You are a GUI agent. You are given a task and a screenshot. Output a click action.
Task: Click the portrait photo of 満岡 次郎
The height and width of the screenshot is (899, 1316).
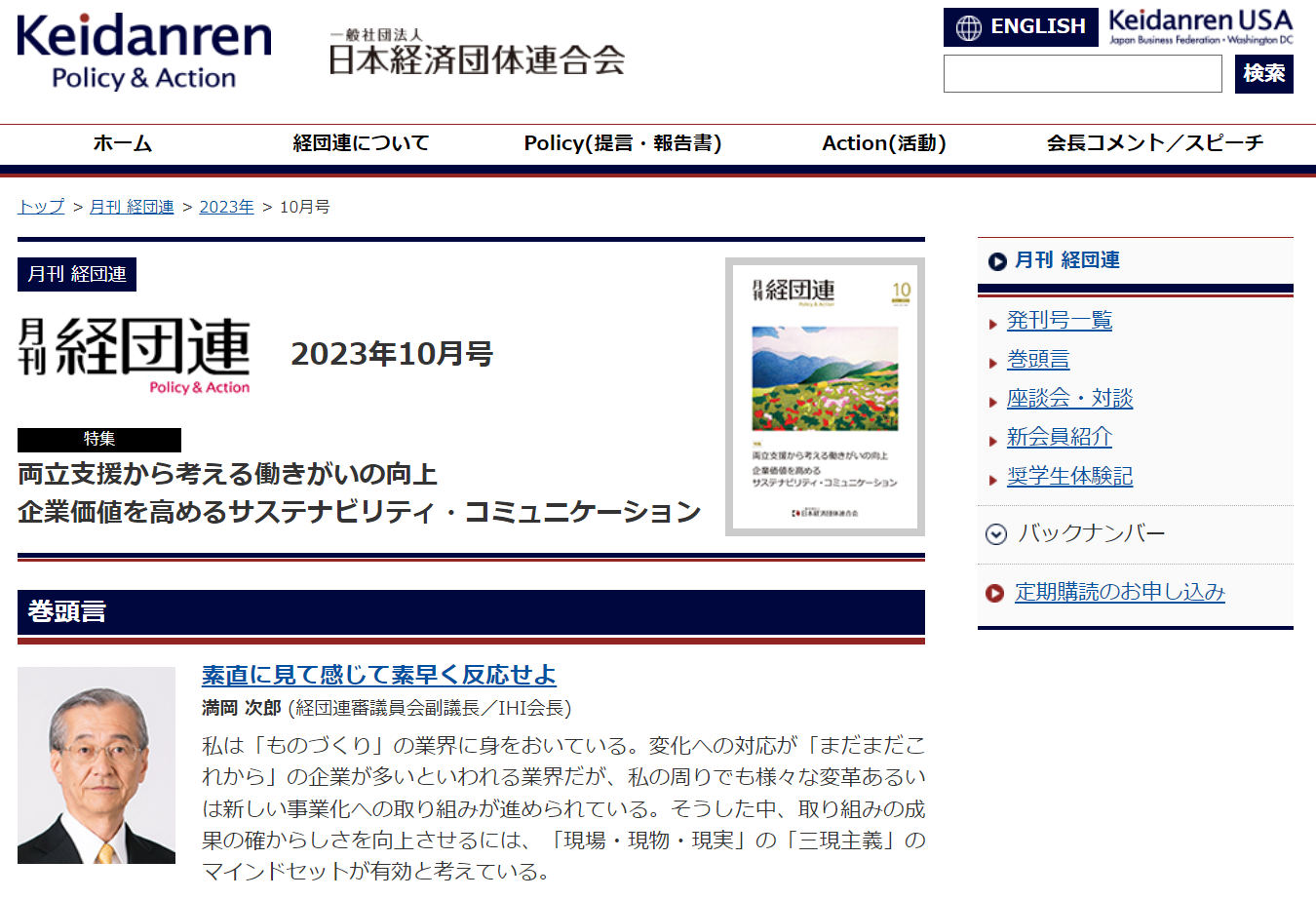97,765
